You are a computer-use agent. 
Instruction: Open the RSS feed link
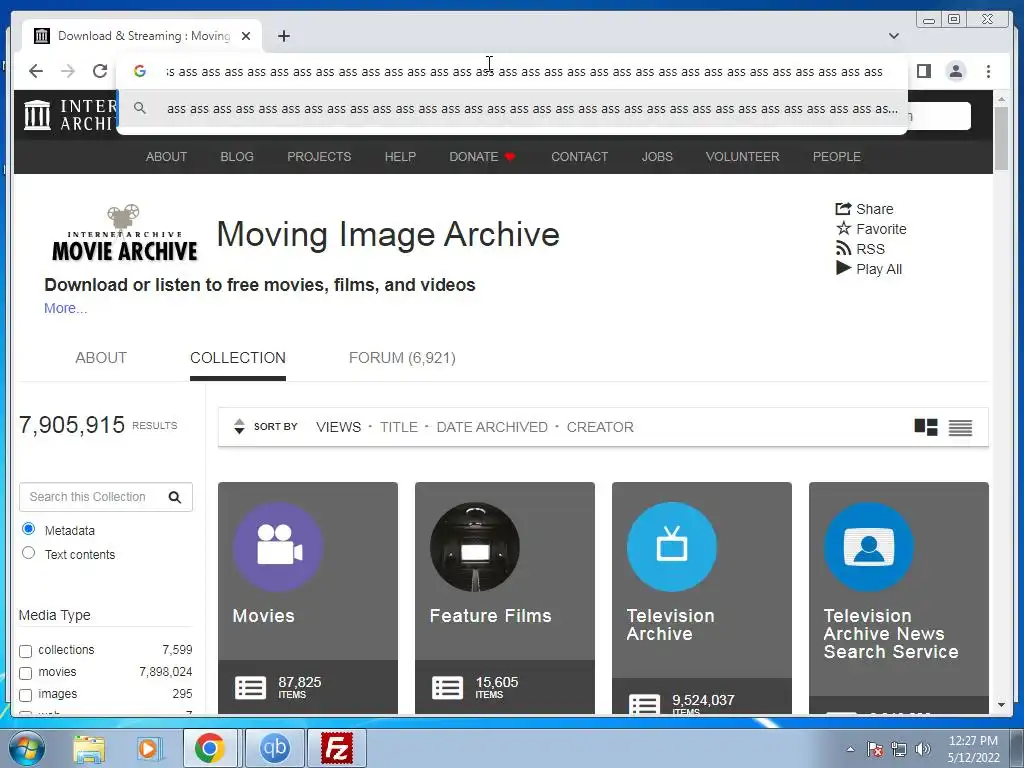tap(860, 249)
